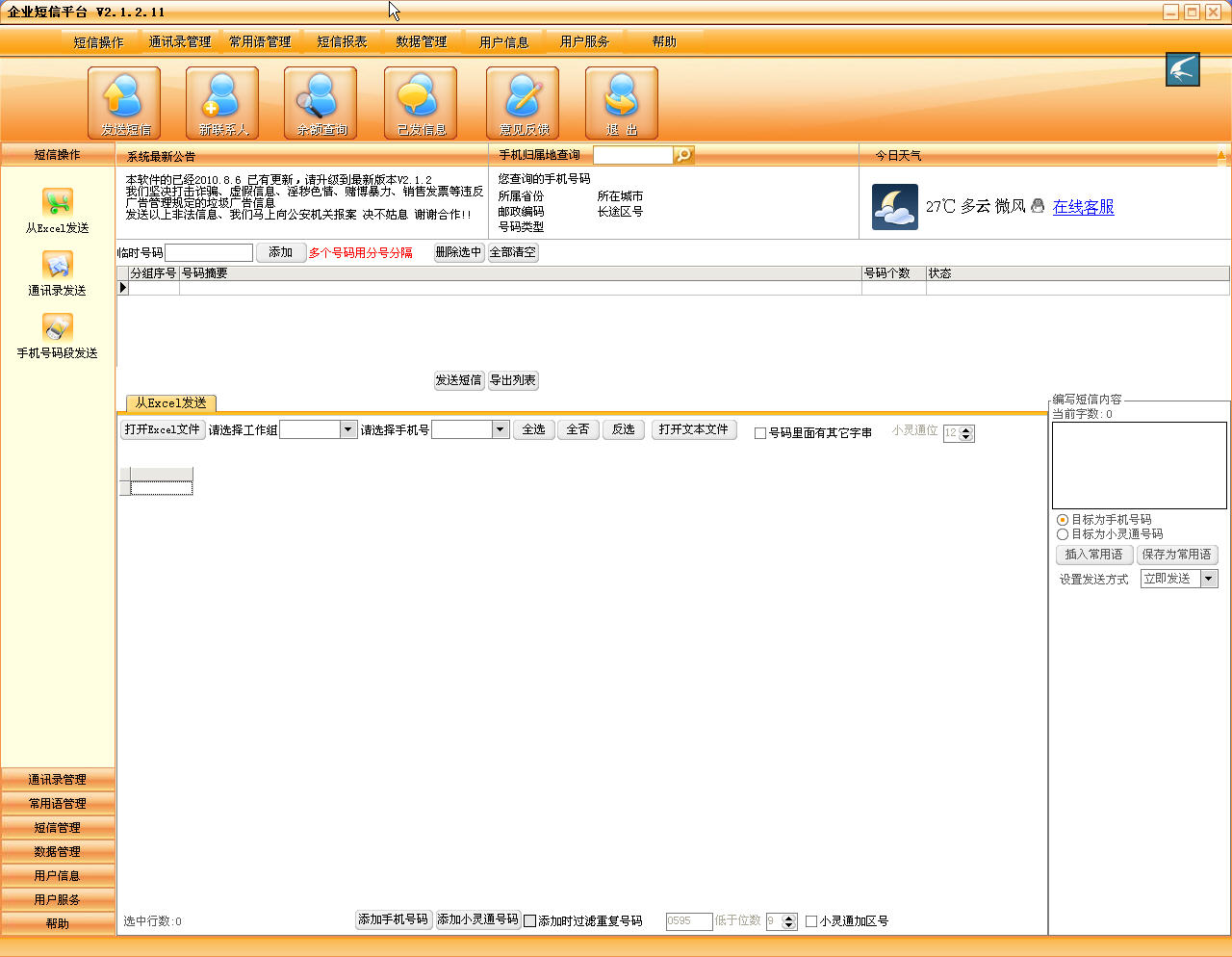Expand the 数据管理 sidebar section
The height and width of the screenshot is (957, 1232).
click(x=58, y=852)
